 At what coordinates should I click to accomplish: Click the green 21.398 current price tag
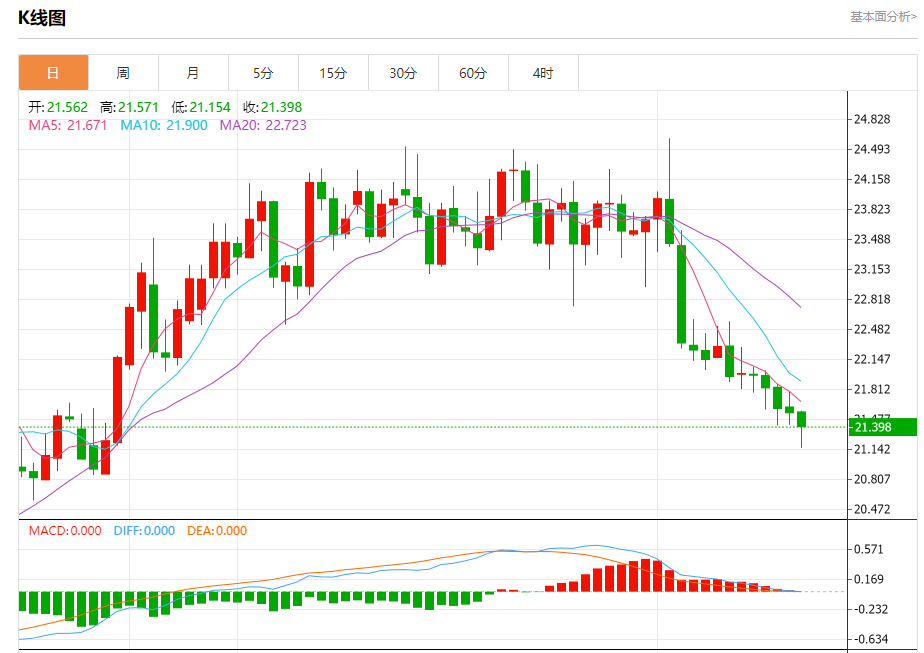point(883,427)
